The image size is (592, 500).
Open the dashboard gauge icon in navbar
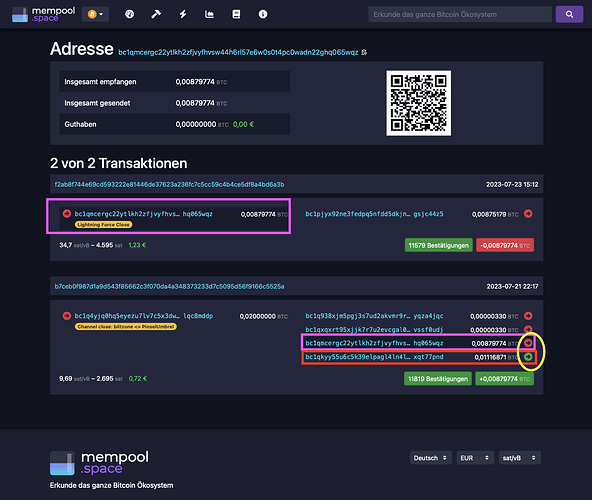[129, 14]
